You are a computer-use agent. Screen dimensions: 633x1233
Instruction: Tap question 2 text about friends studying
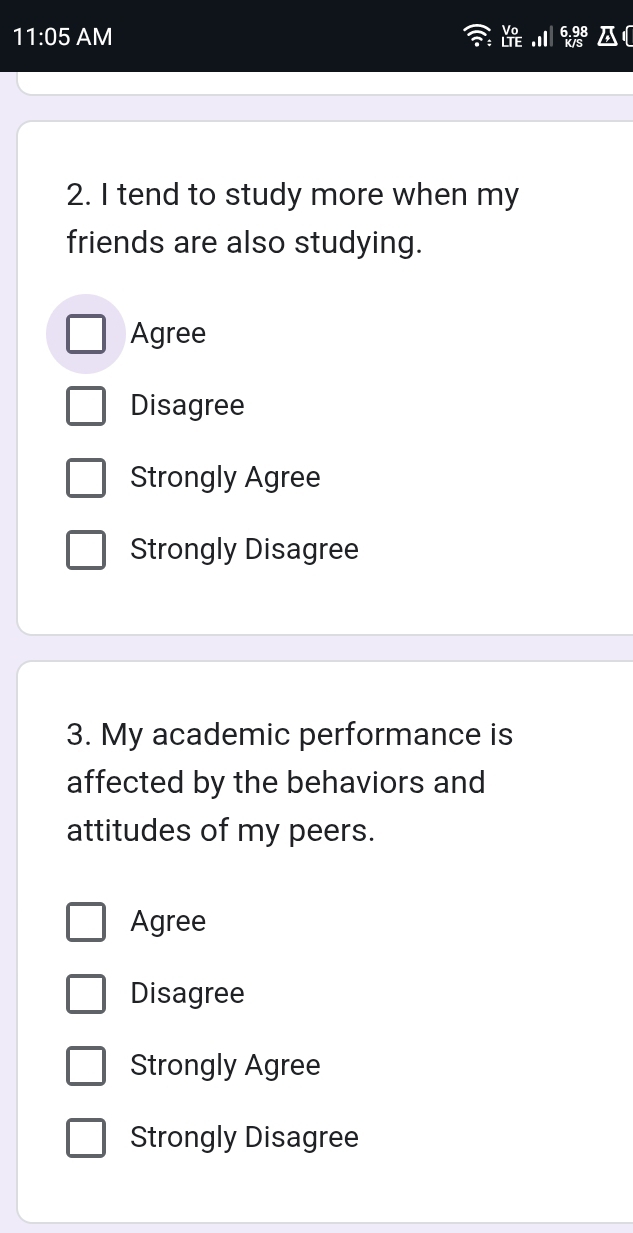tap(292, 218)
